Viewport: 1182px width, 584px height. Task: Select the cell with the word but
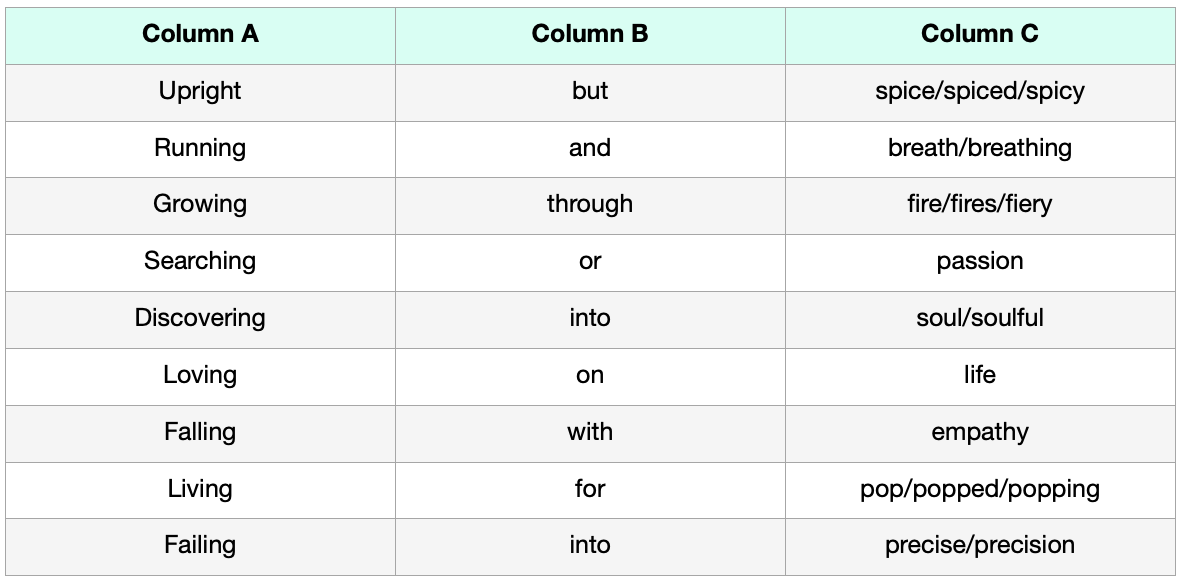590,93
